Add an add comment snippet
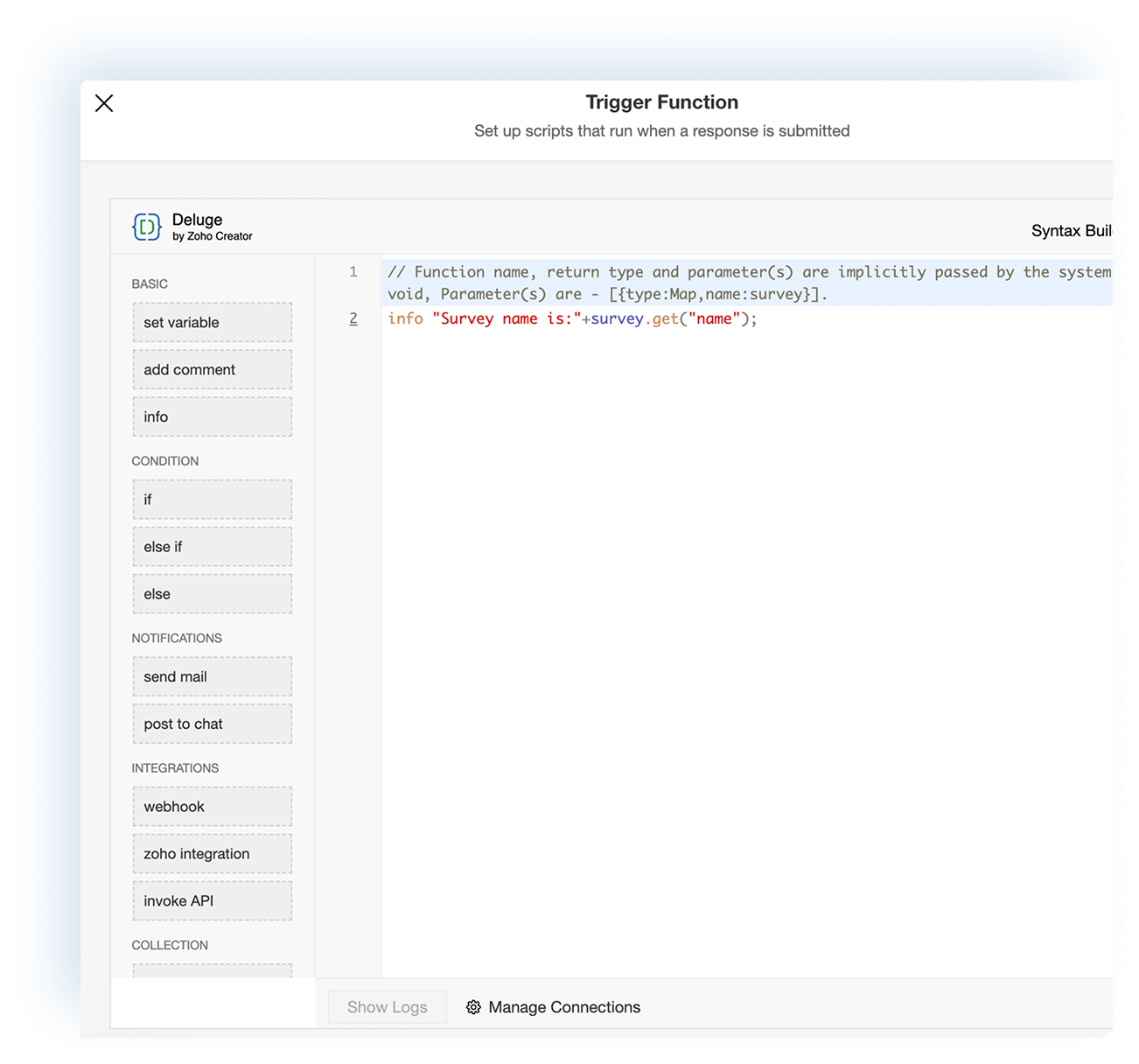1139x1064 pixels. point(212,369)
